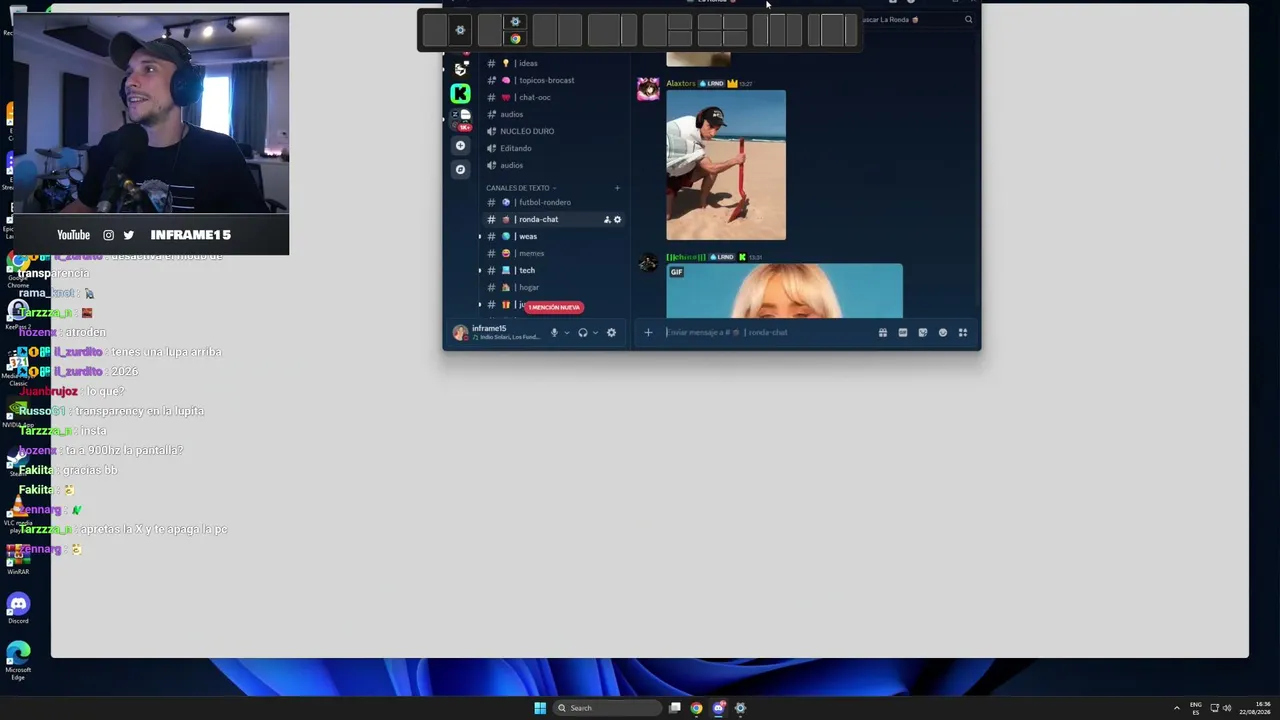Mute the microphone in Discord user panel

(554, 333)
